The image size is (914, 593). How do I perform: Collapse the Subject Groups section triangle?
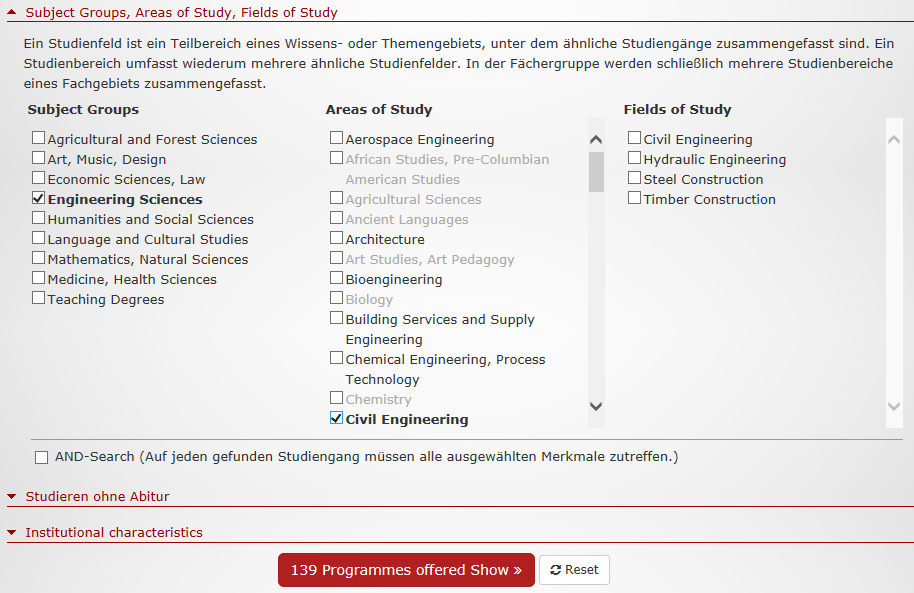tap(12, 12)
